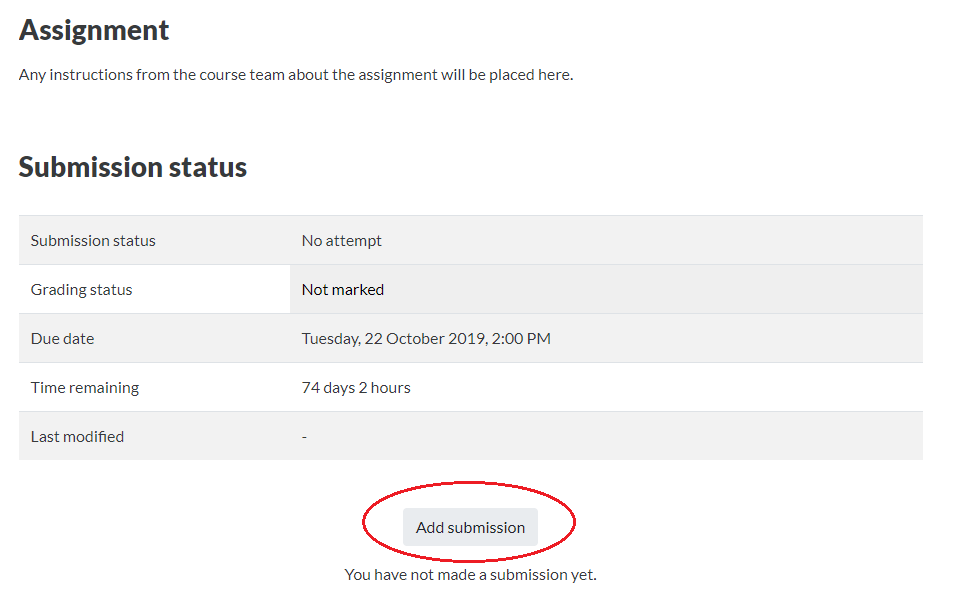
Task: Select the Assignment heading
Action: (94, 30)
